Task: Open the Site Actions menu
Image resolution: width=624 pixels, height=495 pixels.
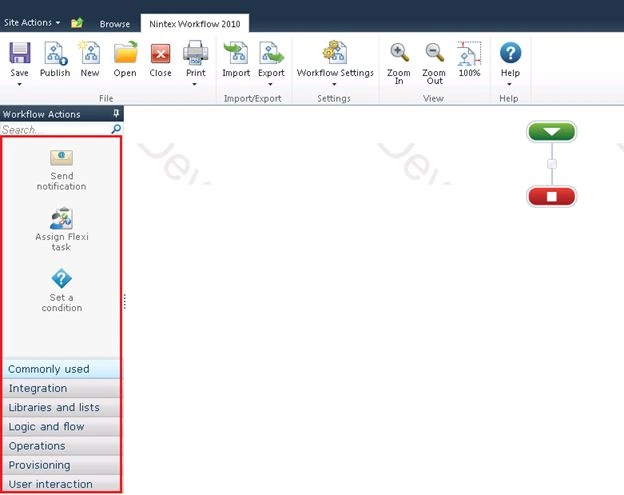Action: pyautogui.click(x=32, y=23)
